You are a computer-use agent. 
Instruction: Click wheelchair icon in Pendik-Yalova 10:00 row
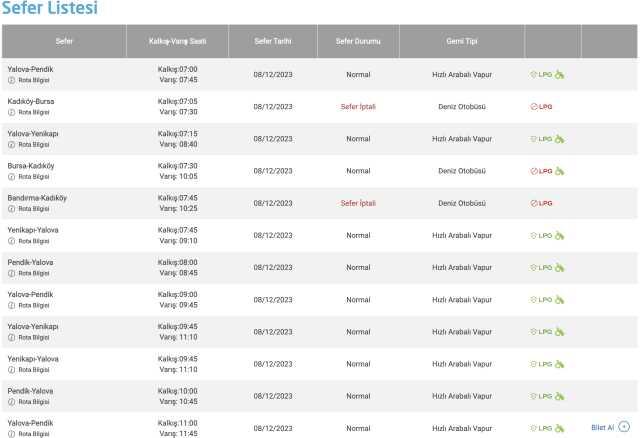[560, 395]
